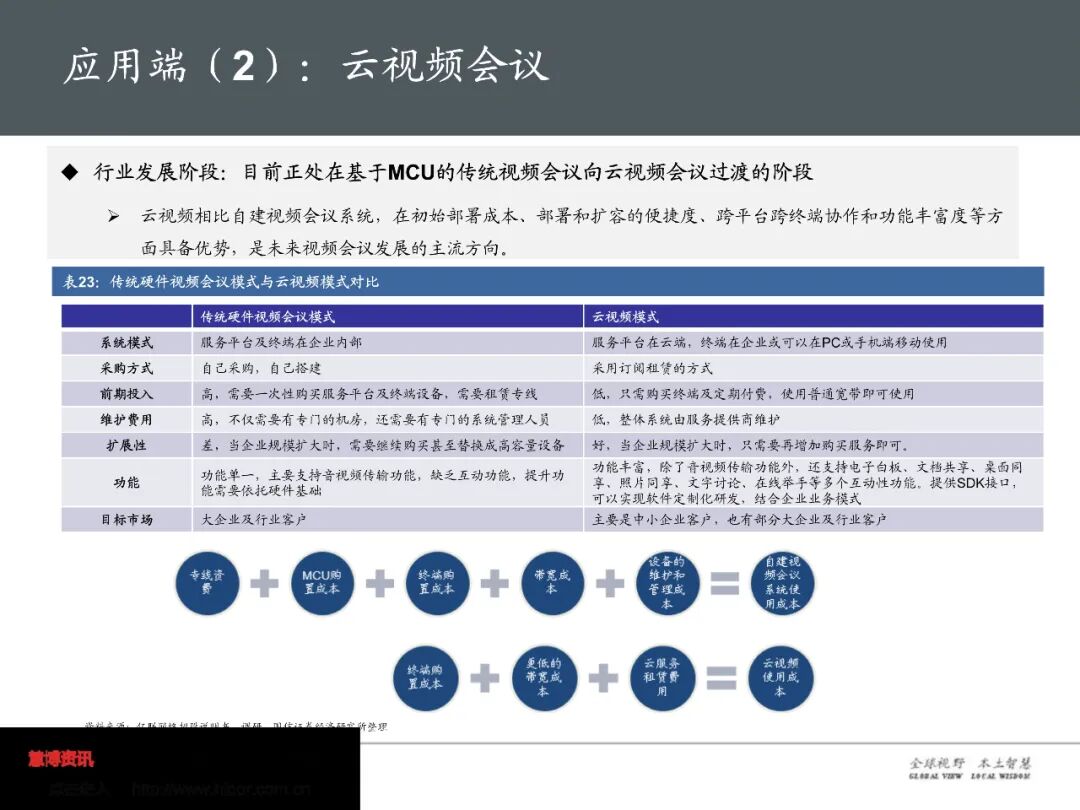
Task: Click the equals sign before 云视频使用成本
Action: pyautogui.click(x=721, y=678)
